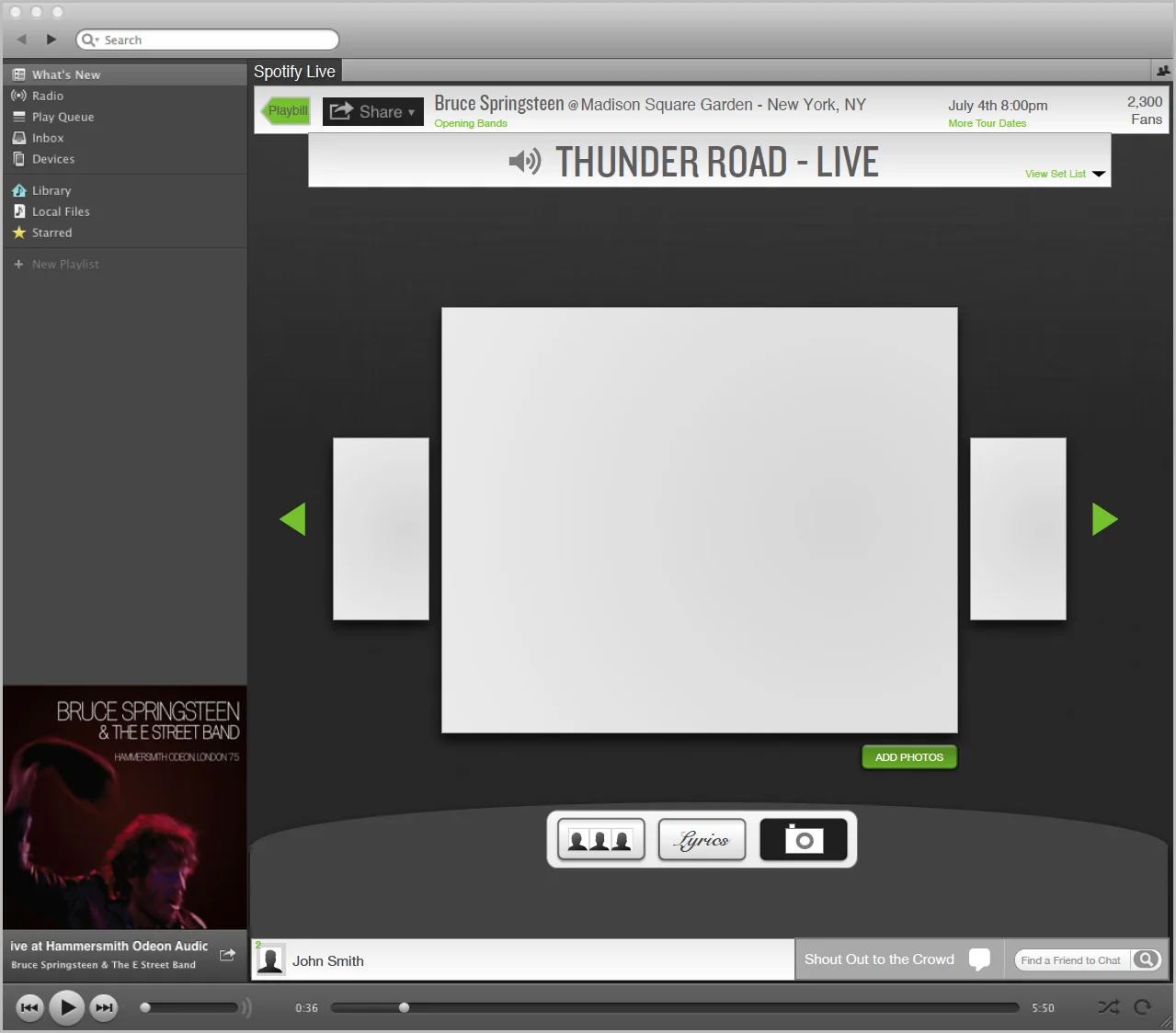Click the green Playbill tag button

click(x=286, y=111)
